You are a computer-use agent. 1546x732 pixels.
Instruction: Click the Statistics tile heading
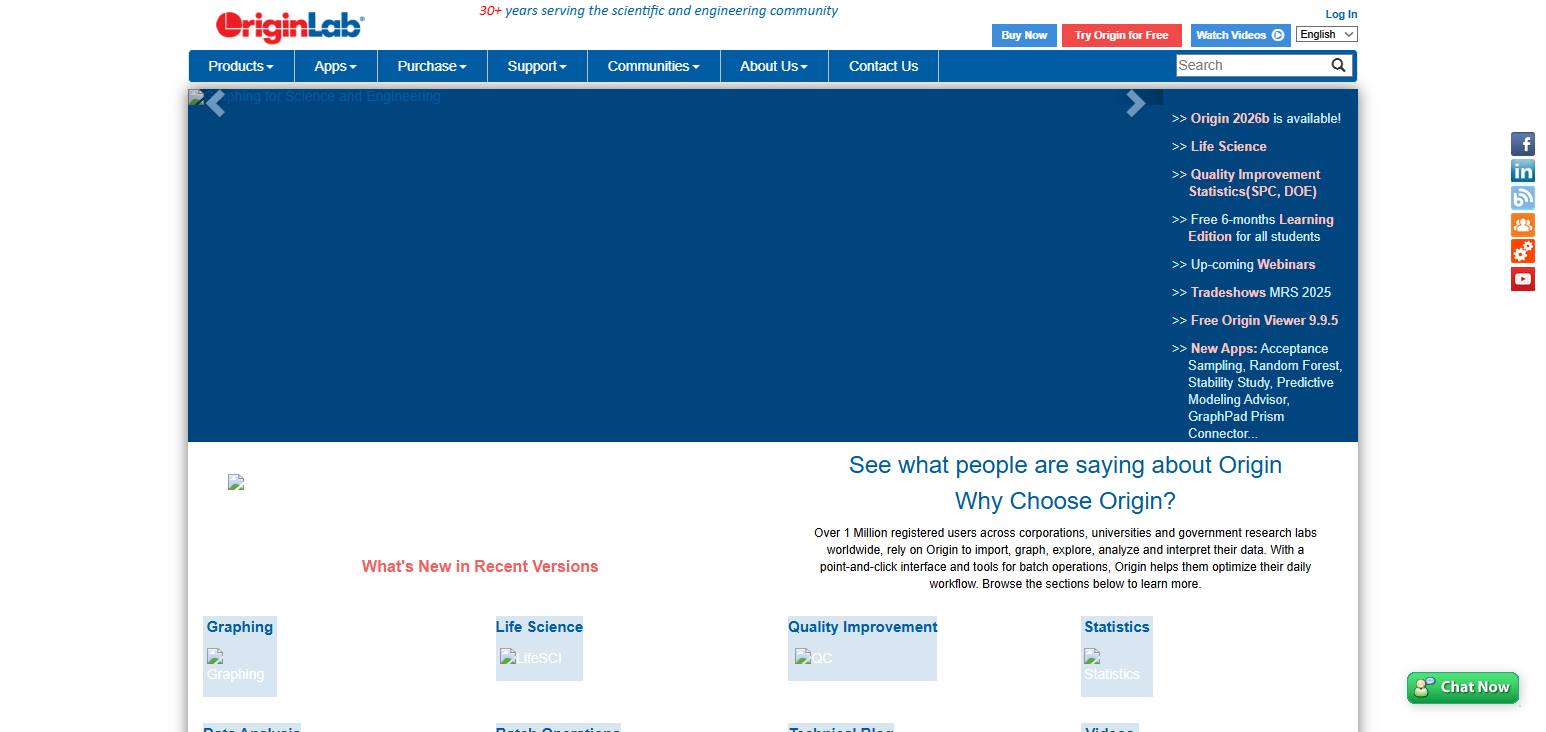pos(1117,627)
